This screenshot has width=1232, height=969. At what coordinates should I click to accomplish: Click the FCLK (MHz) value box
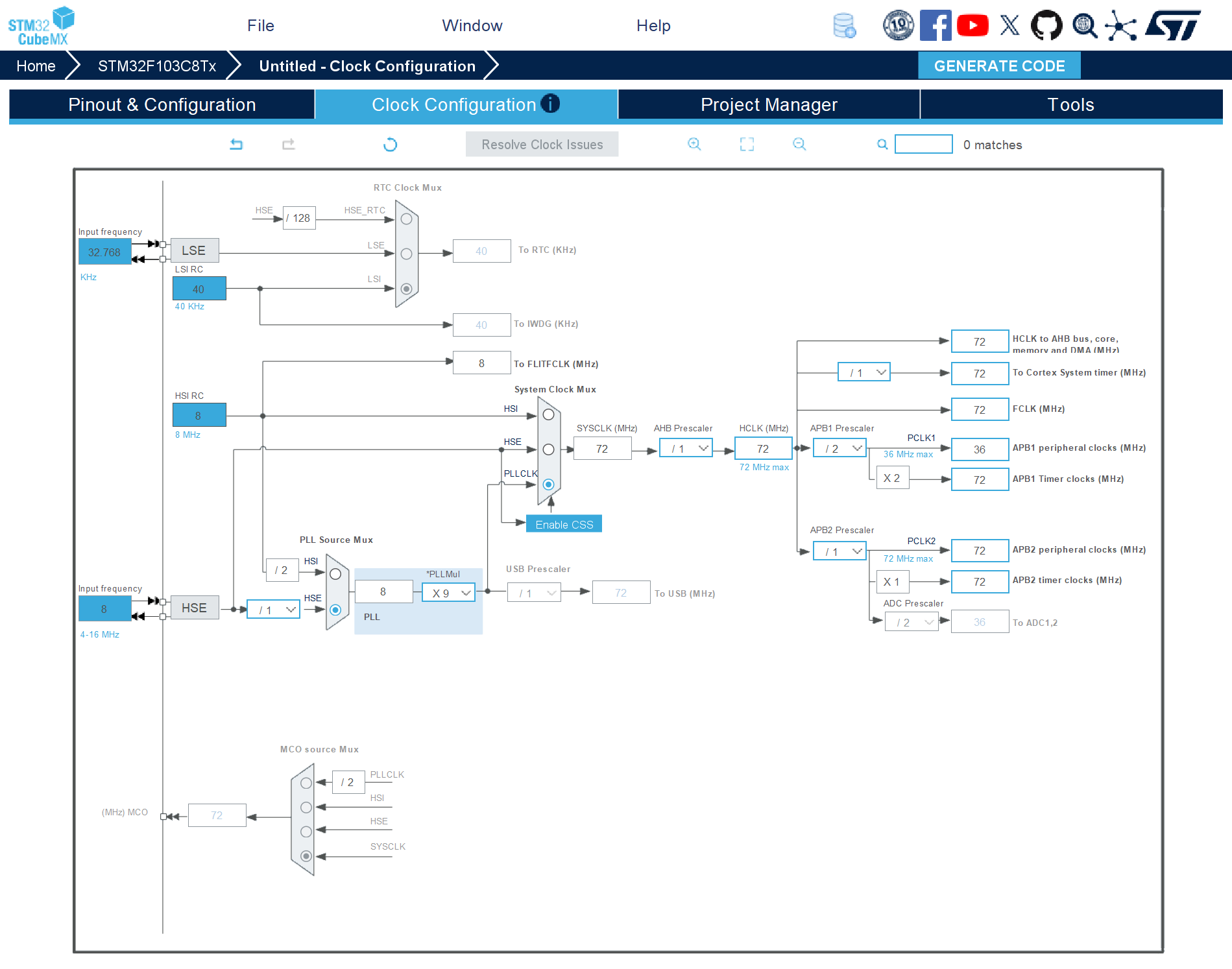(980, 409)
